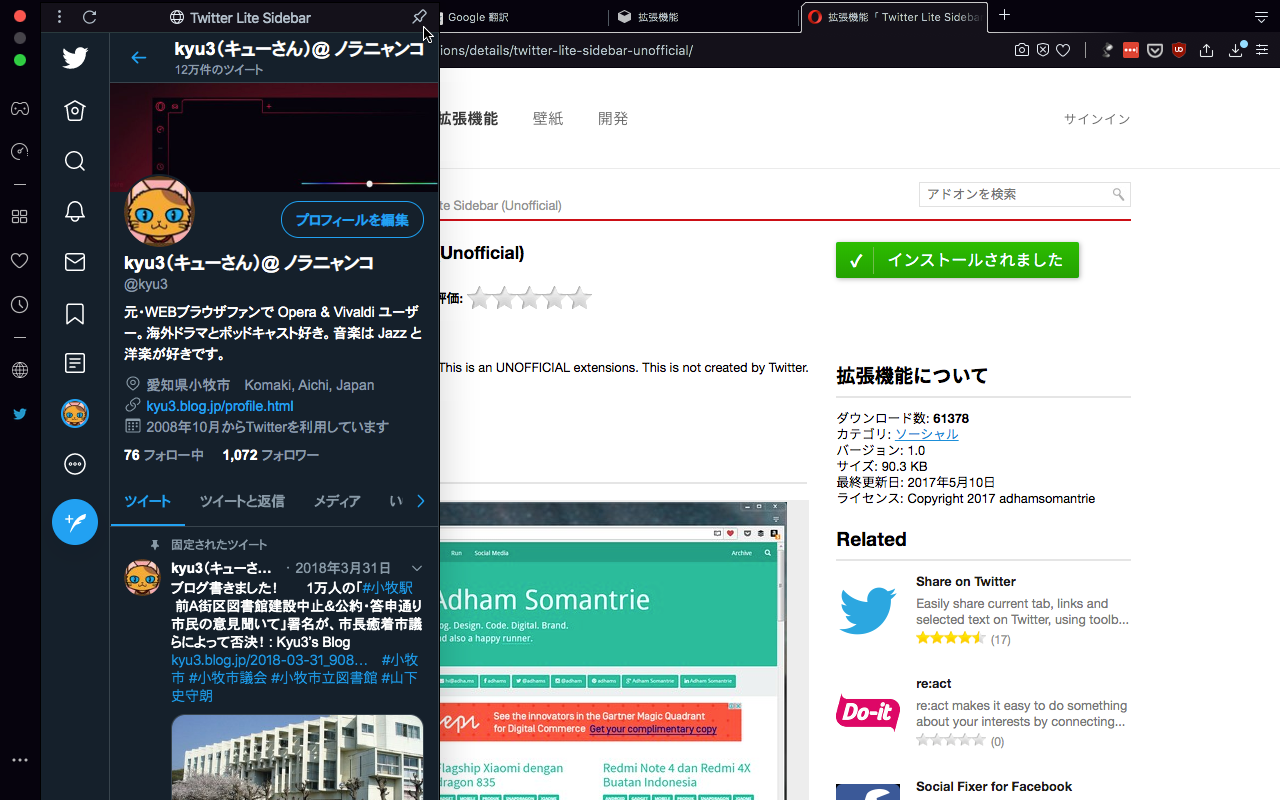Open related extension re:act
The image size is (1280, 800).
click(x=933, y=683)
